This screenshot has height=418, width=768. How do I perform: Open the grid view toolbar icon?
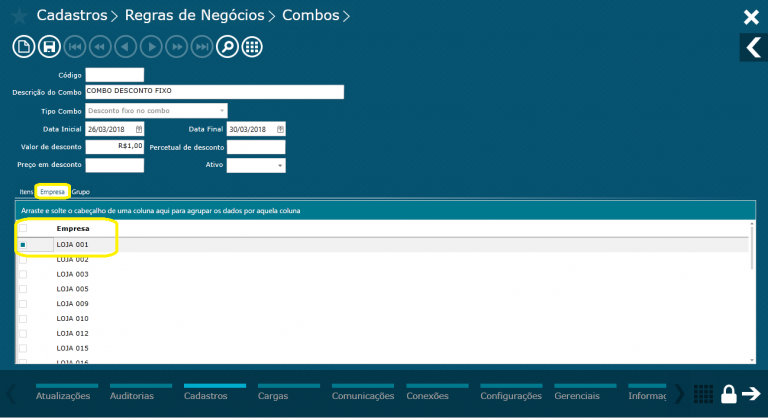(252, 47)
